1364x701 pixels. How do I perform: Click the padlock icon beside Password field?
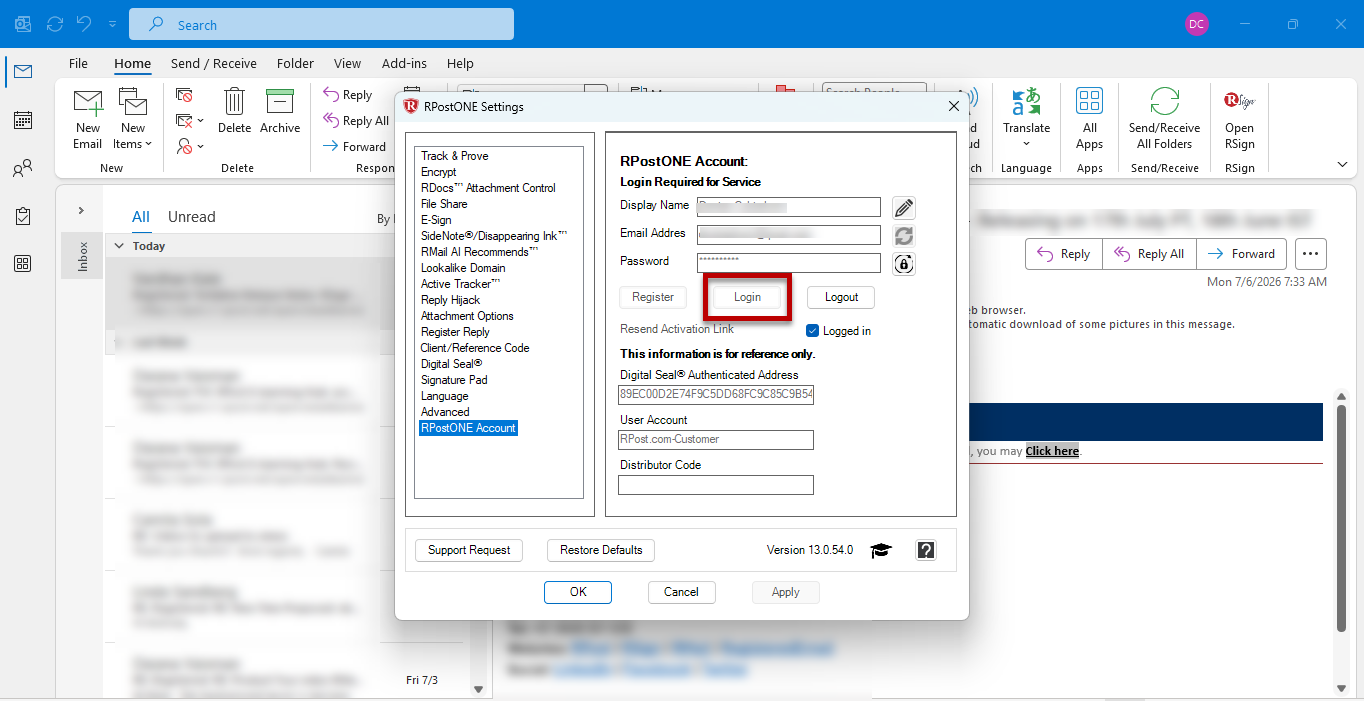904,264
